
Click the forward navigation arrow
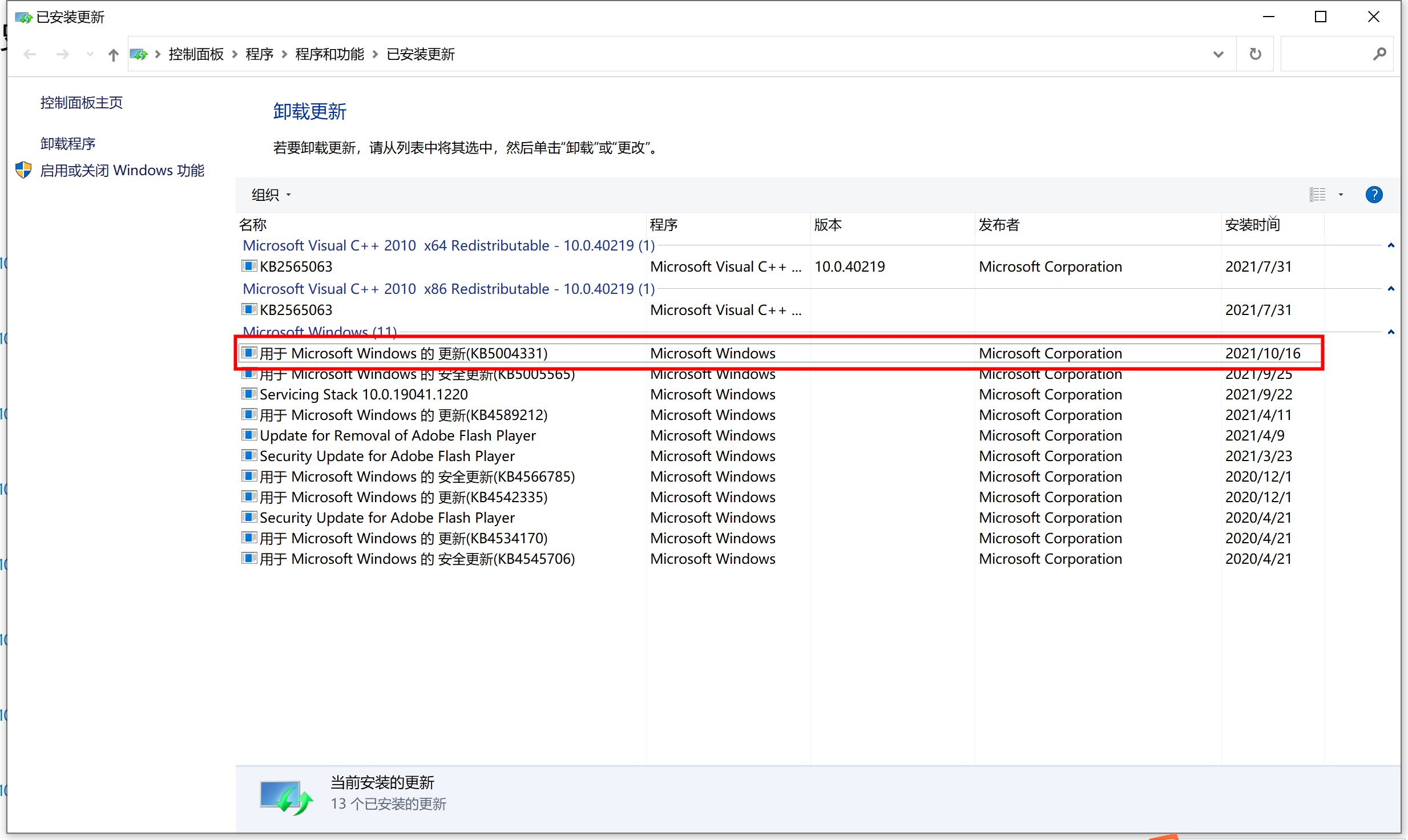coord(62,54)
